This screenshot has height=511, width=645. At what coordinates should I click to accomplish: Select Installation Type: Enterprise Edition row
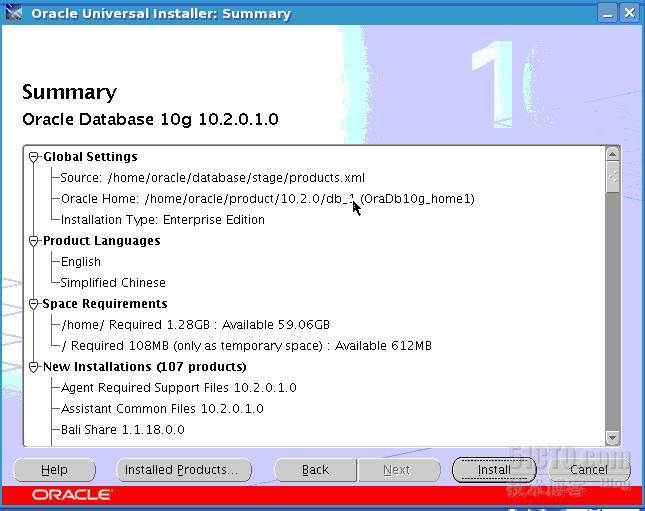tap(162, 220)
